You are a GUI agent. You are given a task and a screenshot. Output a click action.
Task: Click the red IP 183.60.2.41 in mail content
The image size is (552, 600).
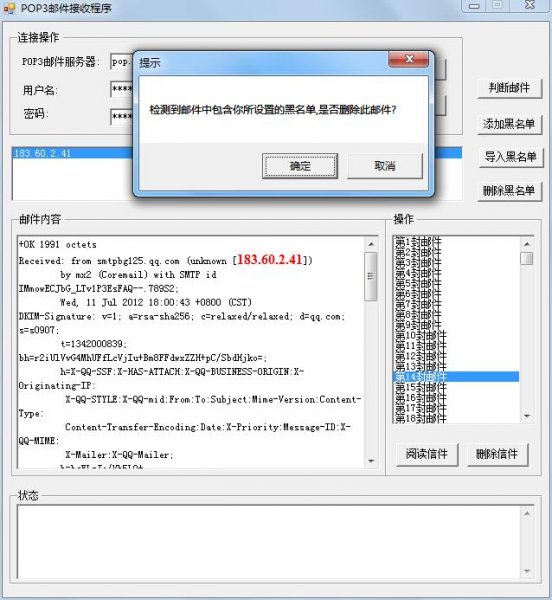click(270, 260)
